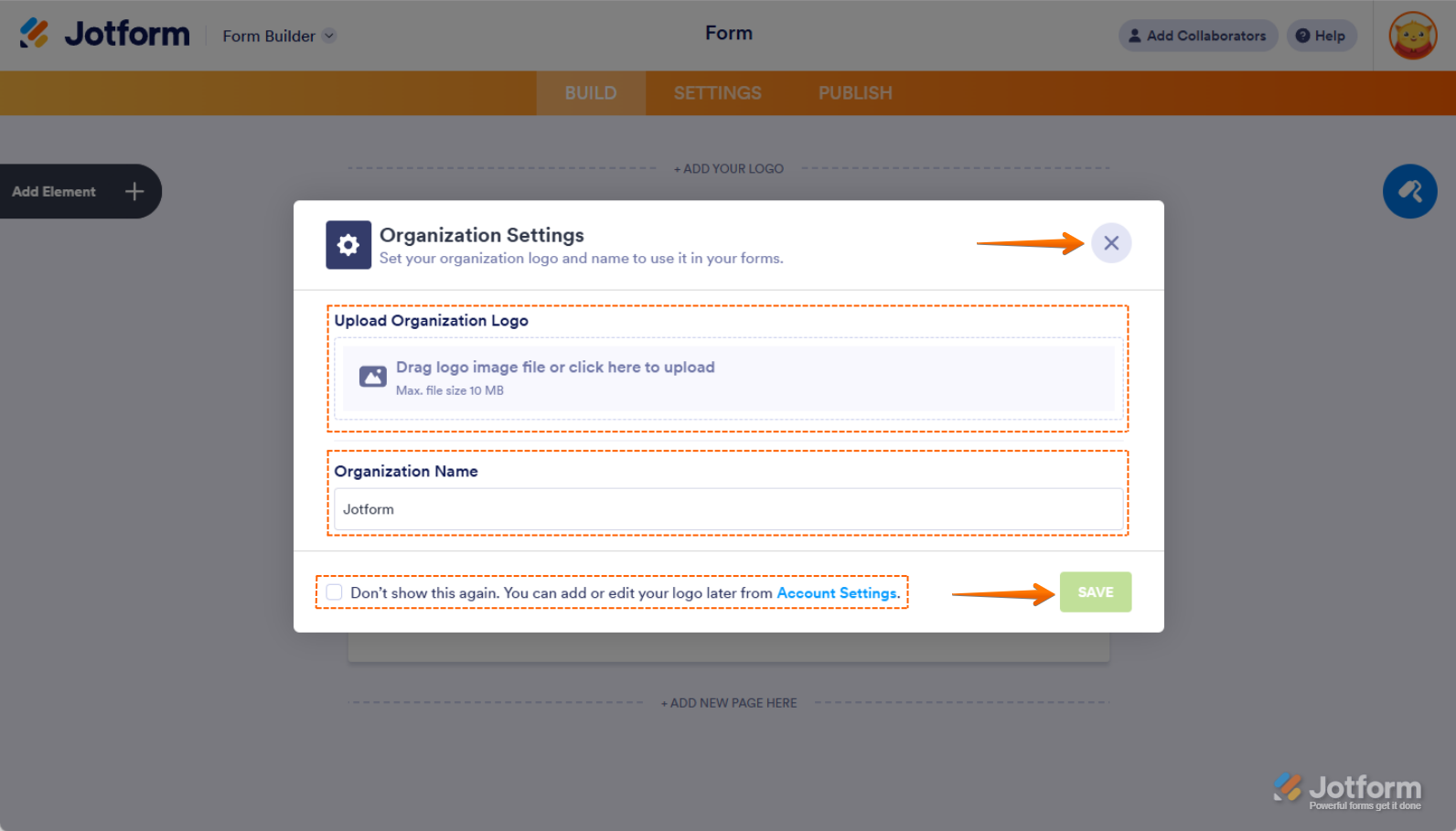This screenshot has height=831, width=1456.
Task: Click the Jotform logo in header
Action: [x=104, y=34]
